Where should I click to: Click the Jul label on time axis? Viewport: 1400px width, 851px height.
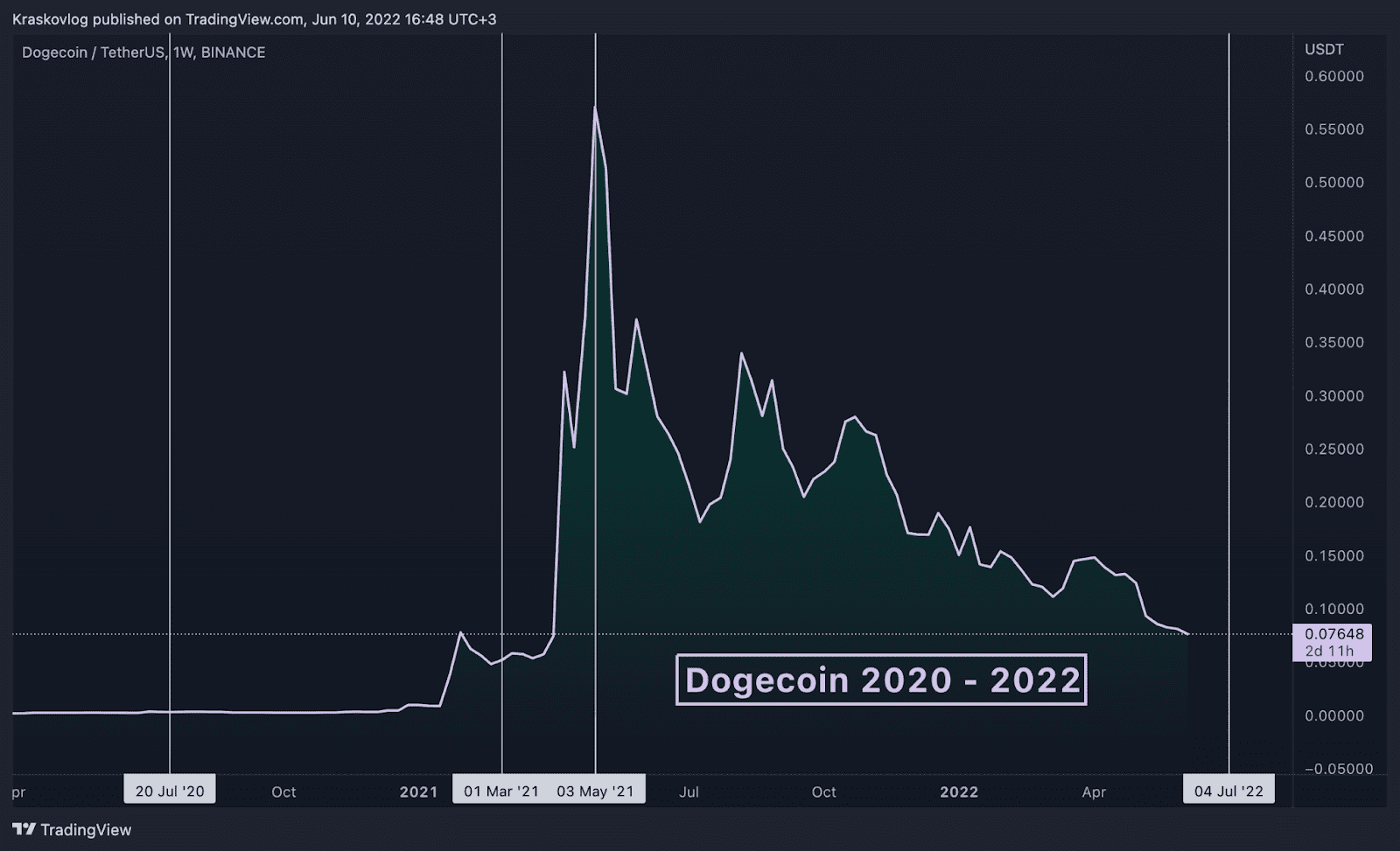pos(689,792)
